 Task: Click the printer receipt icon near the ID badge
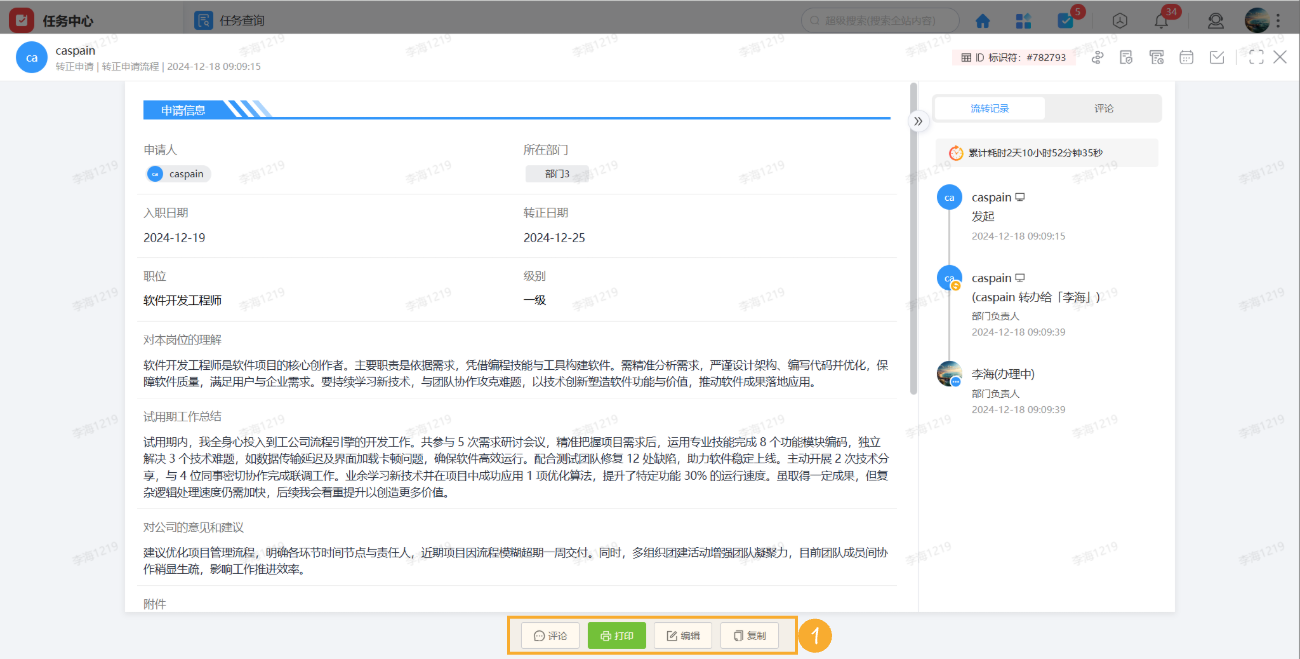pyautogui.click(x=1157, y=57)
